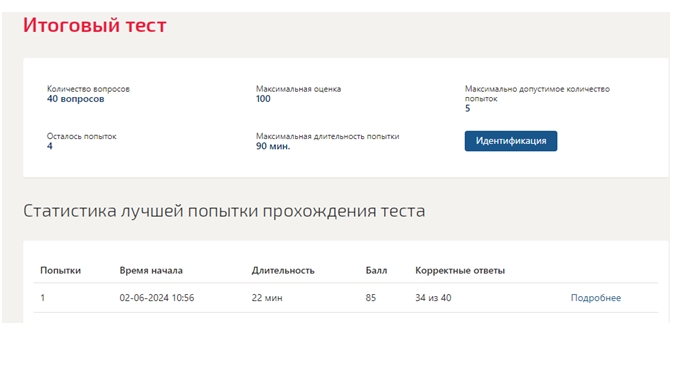Viewport: 683px width, 392px height.
Task: Click the Итоговый тест page heading
Action: click(x=95, y=25)
